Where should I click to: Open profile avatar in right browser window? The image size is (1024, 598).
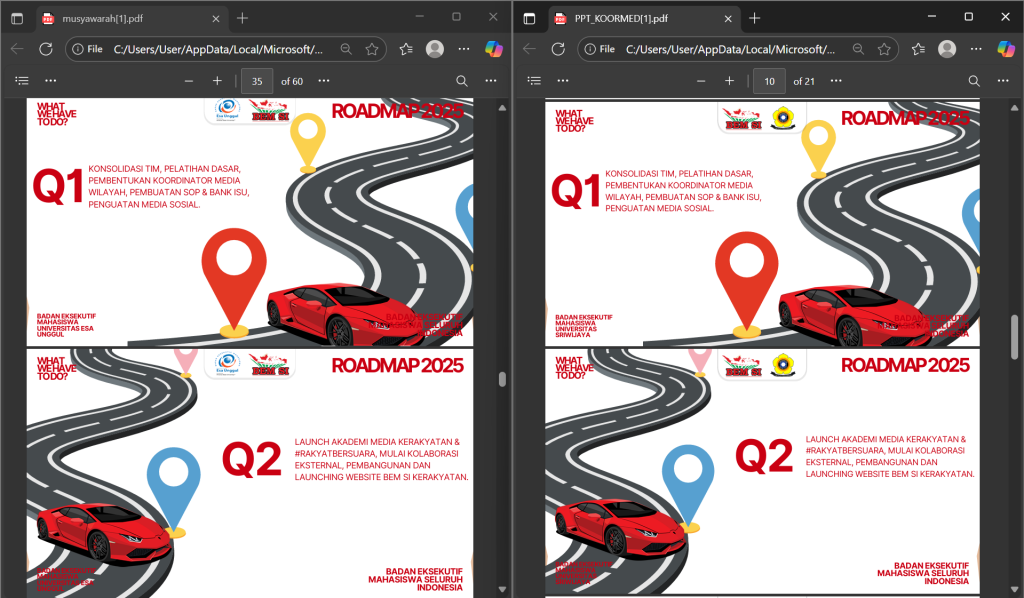pos(947,49)
